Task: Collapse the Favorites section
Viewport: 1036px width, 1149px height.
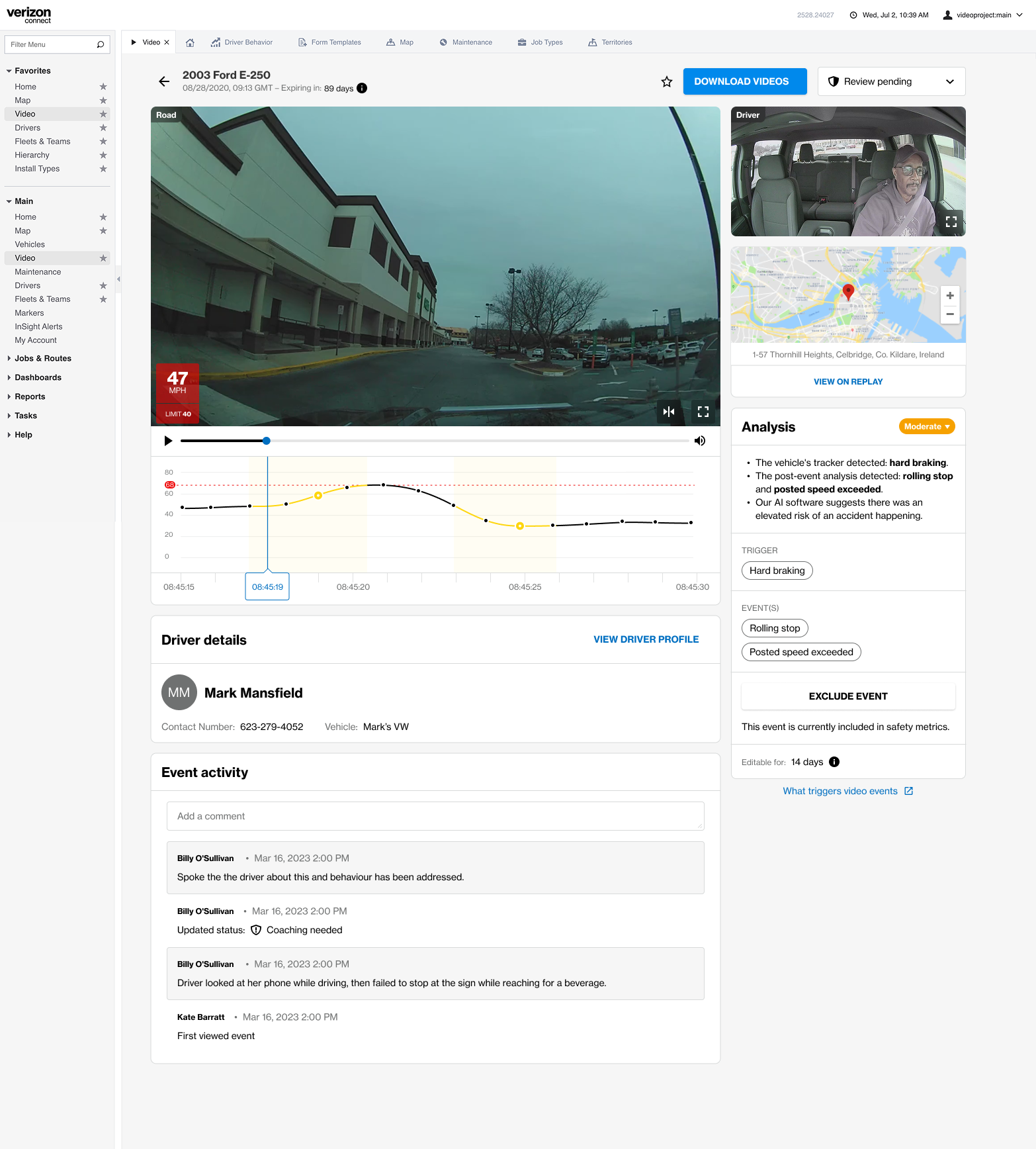Action: pos(9,71)
